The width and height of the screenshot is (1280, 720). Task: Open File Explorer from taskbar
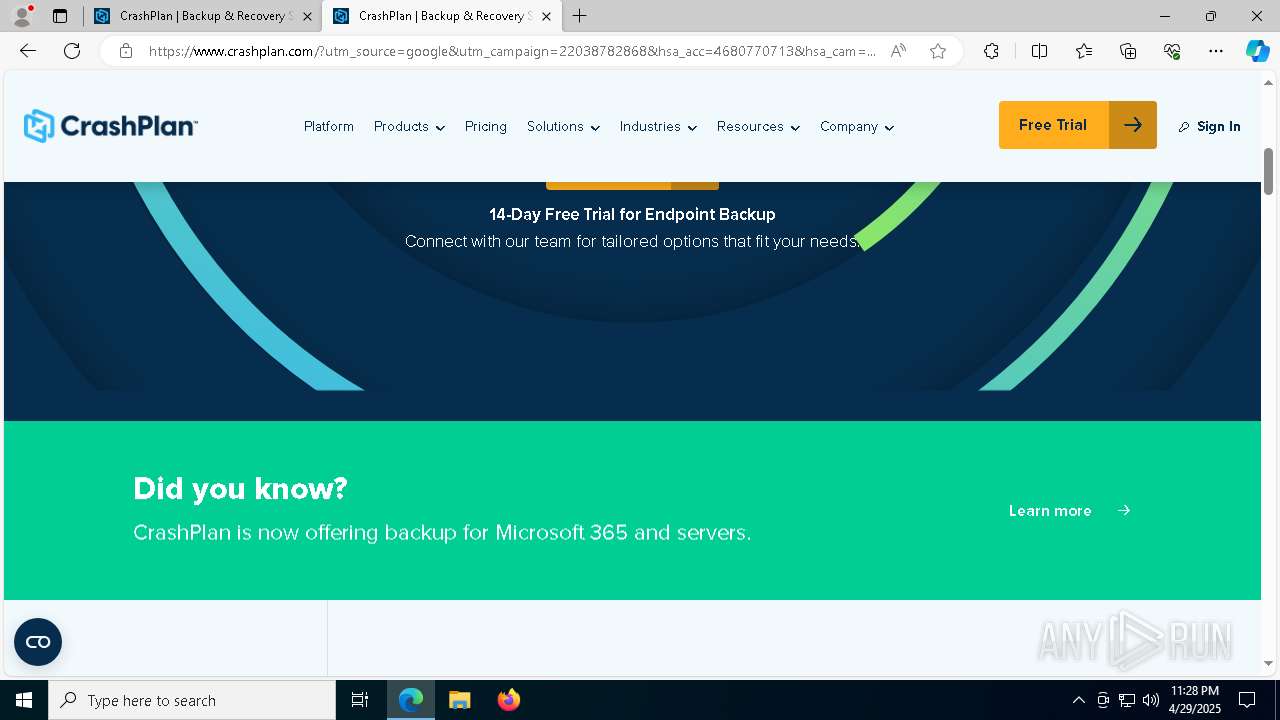[x=460, y=700]
